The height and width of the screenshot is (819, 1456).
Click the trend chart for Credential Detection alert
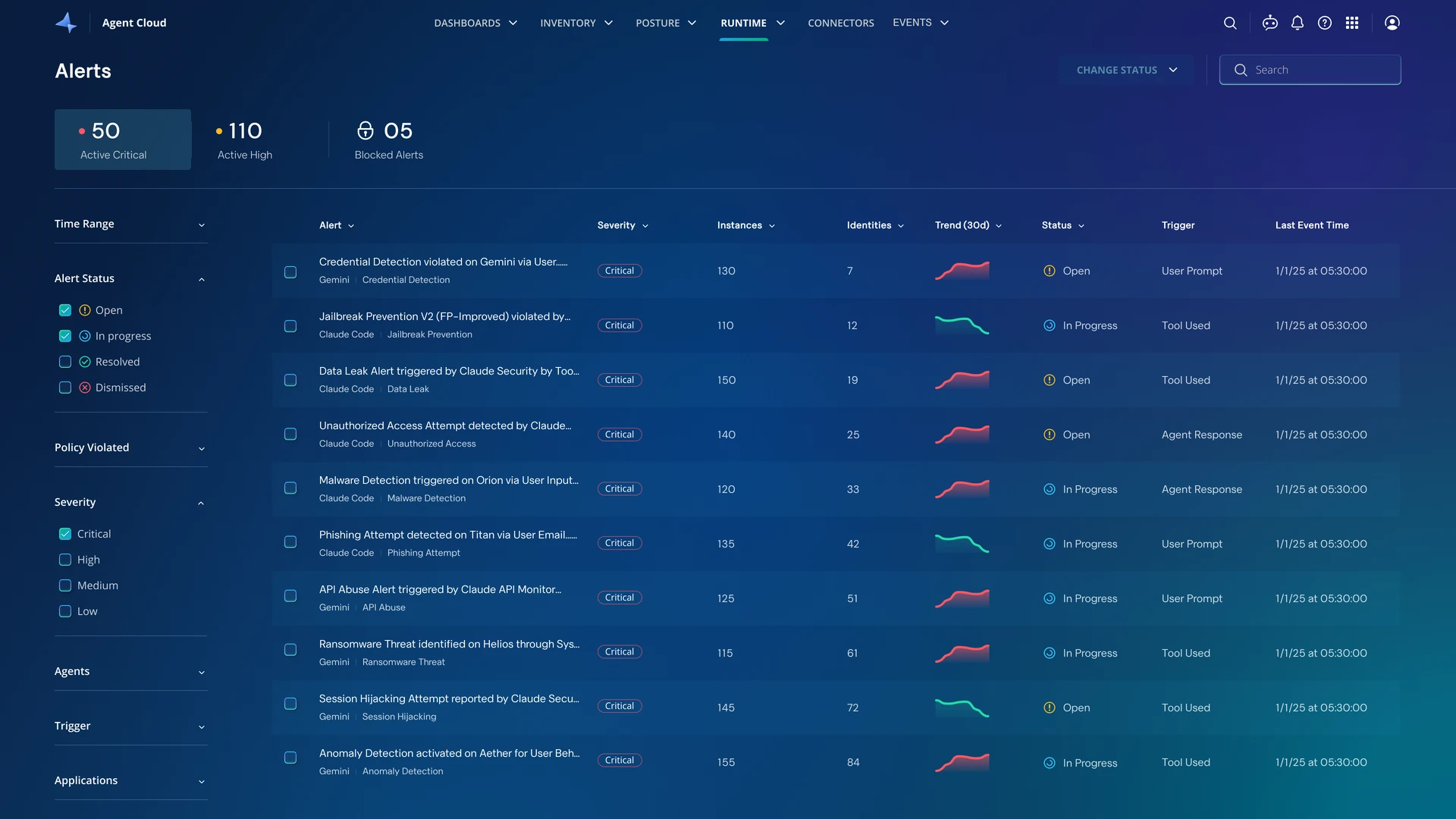pos(962,271)
